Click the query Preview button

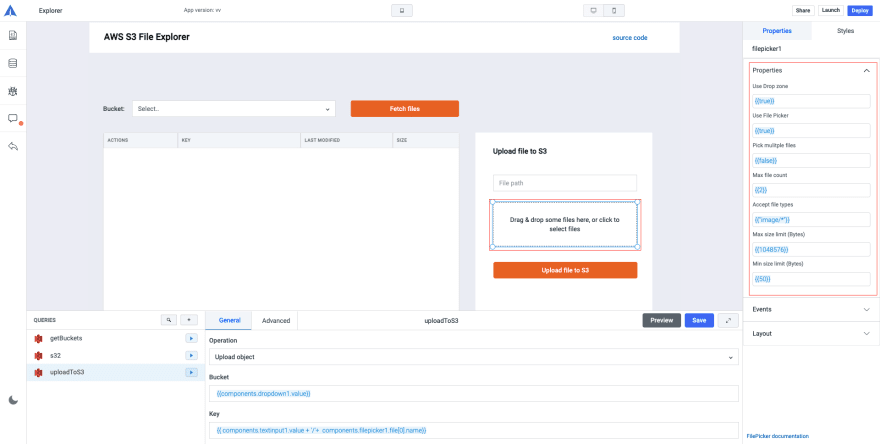(x=662, y=321)
